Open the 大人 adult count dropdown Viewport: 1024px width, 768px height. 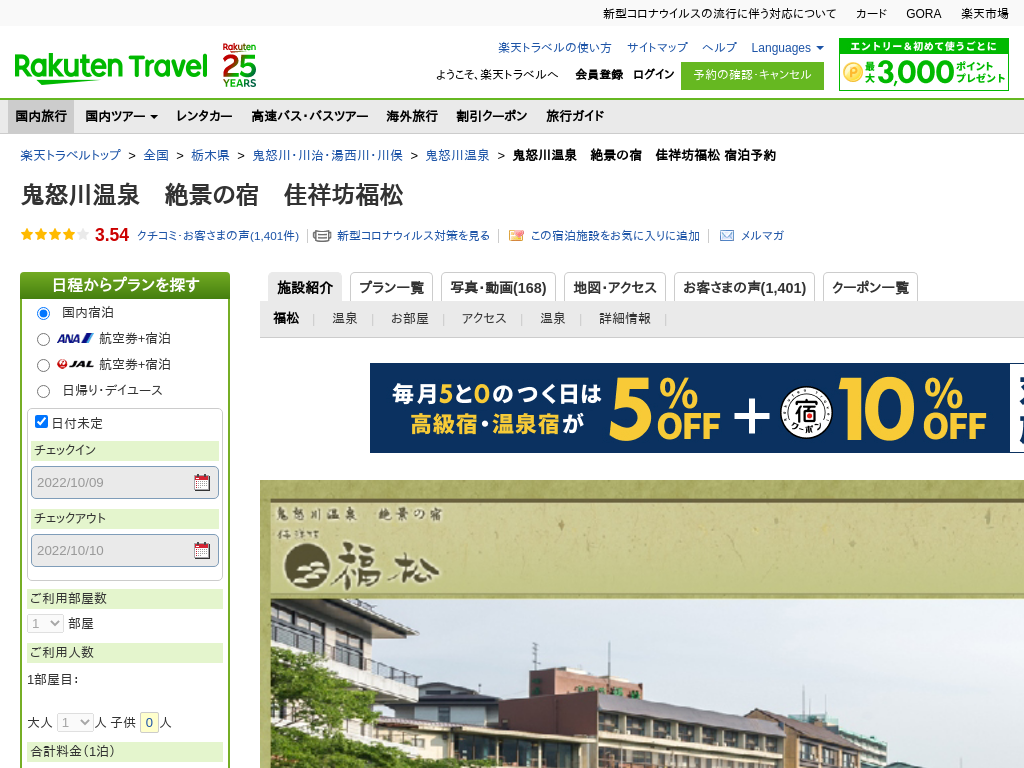point(75,722)
